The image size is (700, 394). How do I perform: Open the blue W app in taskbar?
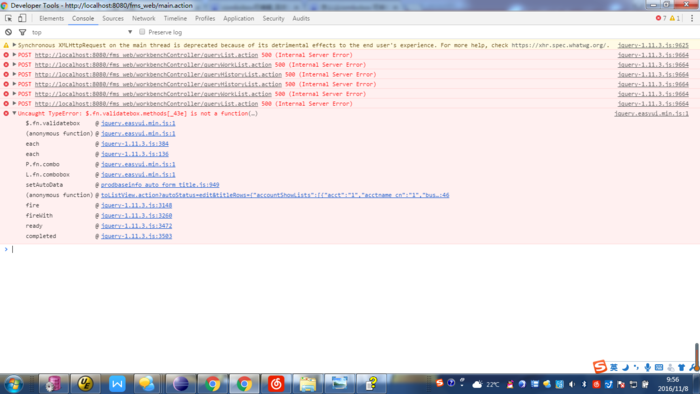point(117,384)
